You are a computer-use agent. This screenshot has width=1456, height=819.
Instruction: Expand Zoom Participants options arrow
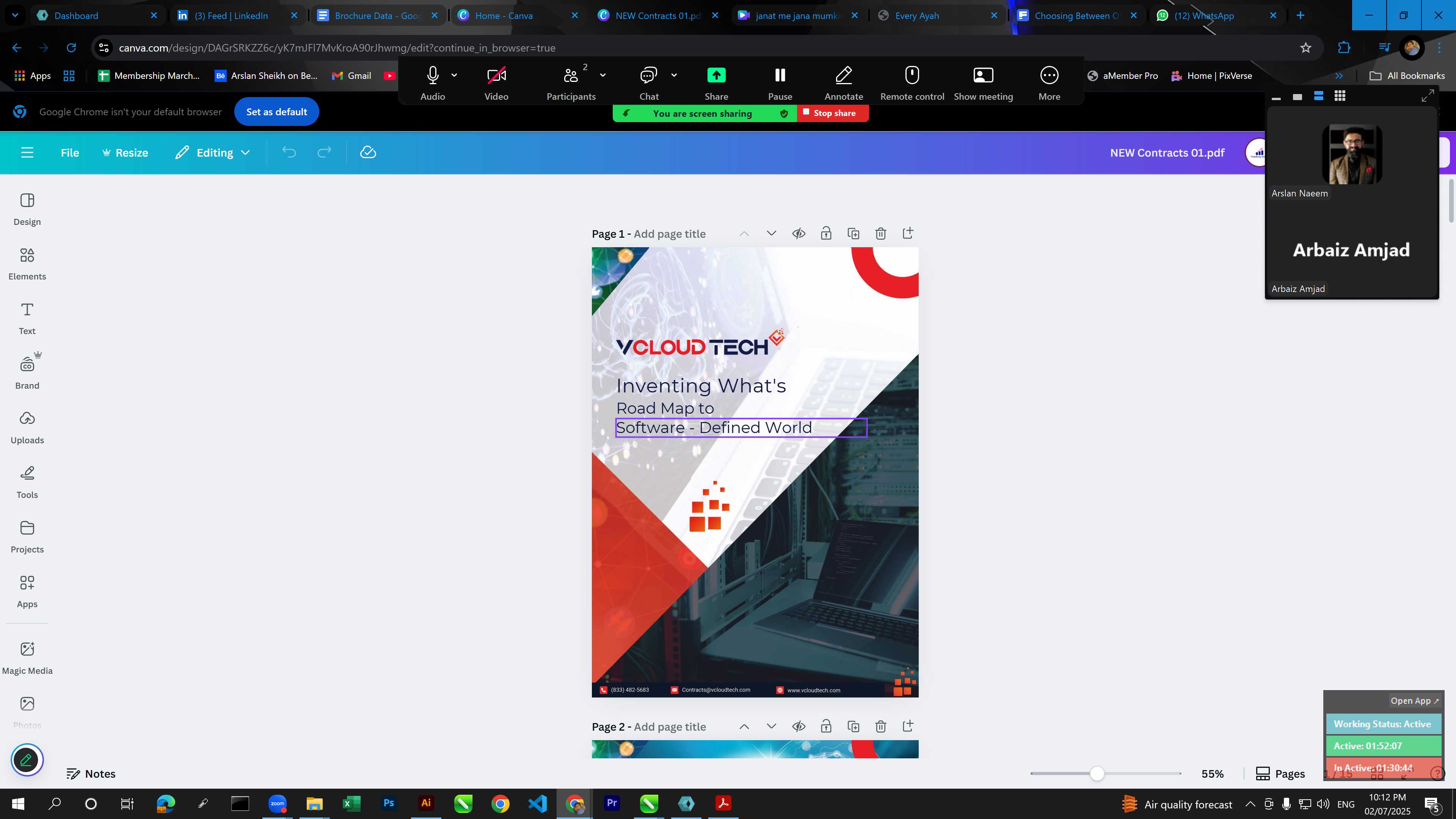602,75
